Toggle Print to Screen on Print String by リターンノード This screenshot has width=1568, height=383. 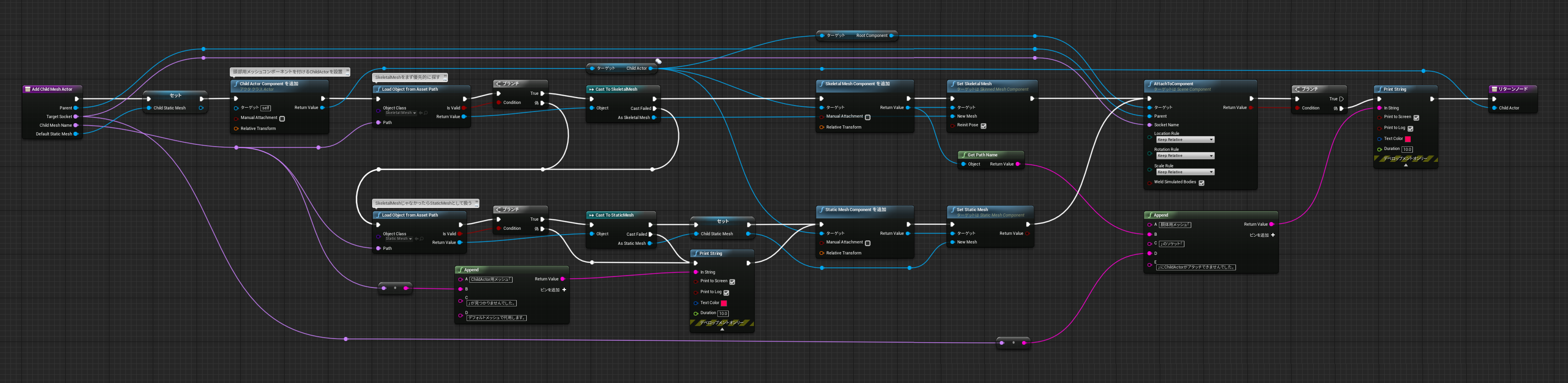pos(1416,118)
